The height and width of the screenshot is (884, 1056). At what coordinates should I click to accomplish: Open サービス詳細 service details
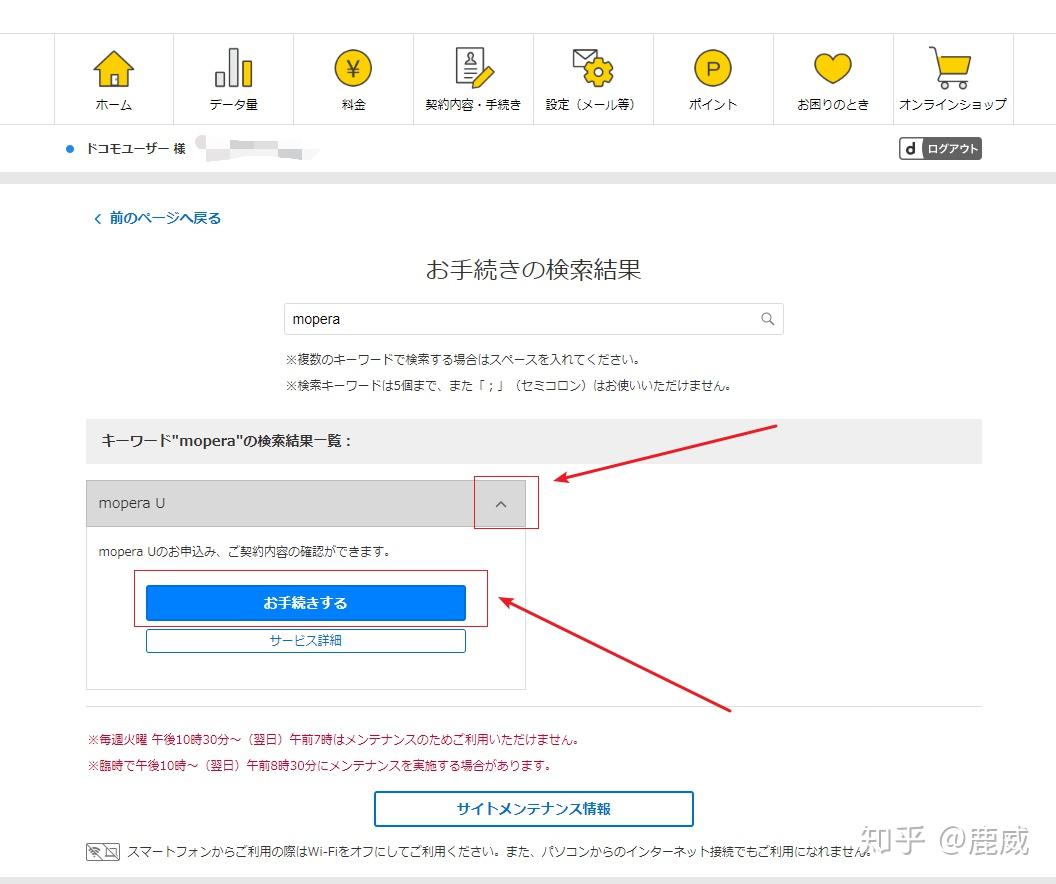[x=305, y=640]
